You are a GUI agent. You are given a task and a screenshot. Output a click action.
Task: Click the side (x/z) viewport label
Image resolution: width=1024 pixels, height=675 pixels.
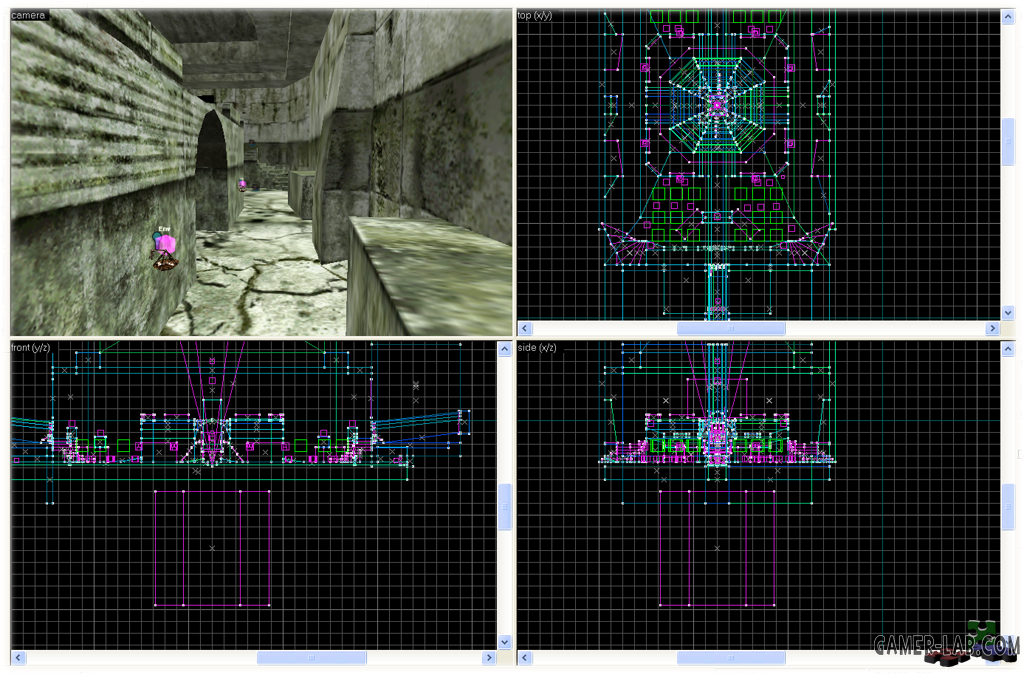(537, 347)
